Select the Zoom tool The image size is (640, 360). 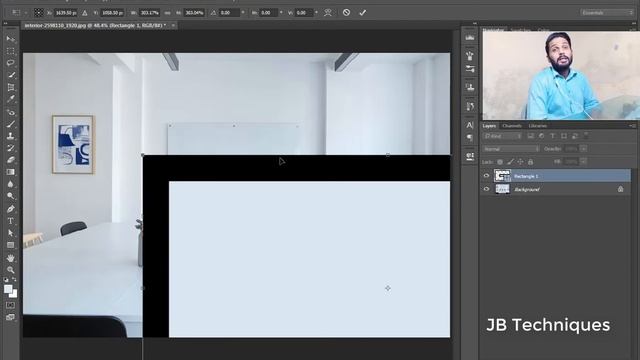[11, 270]
